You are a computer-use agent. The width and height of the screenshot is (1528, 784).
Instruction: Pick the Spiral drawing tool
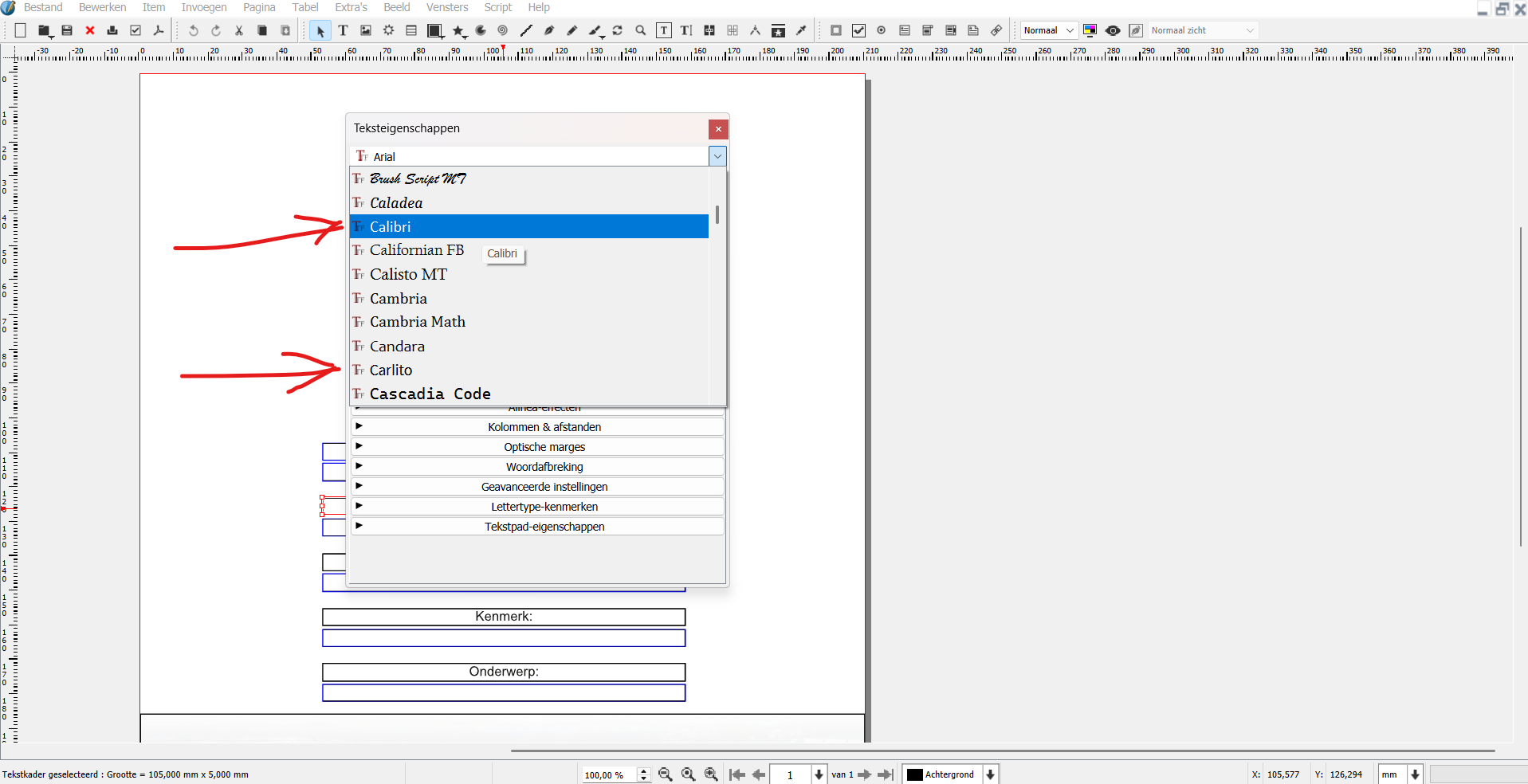point(503,30)
